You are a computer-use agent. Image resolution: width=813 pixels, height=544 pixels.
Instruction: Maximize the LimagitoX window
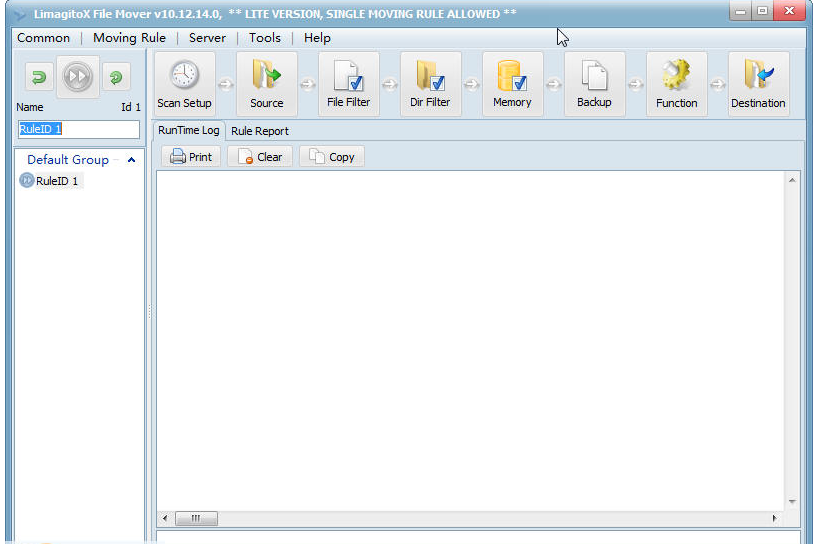pos(762,11)
